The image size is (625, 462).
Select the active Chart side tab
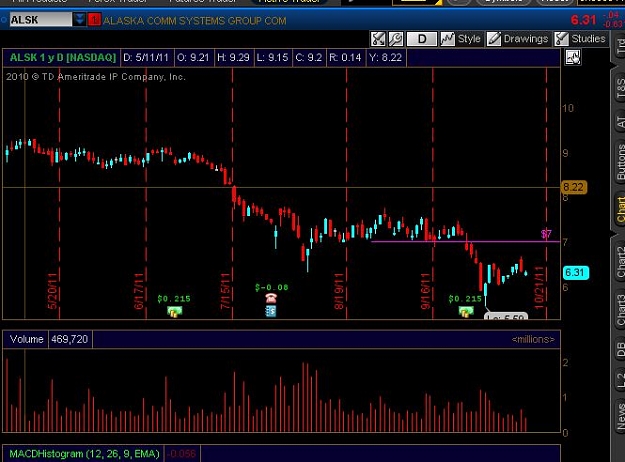click(x=619, y=210)
